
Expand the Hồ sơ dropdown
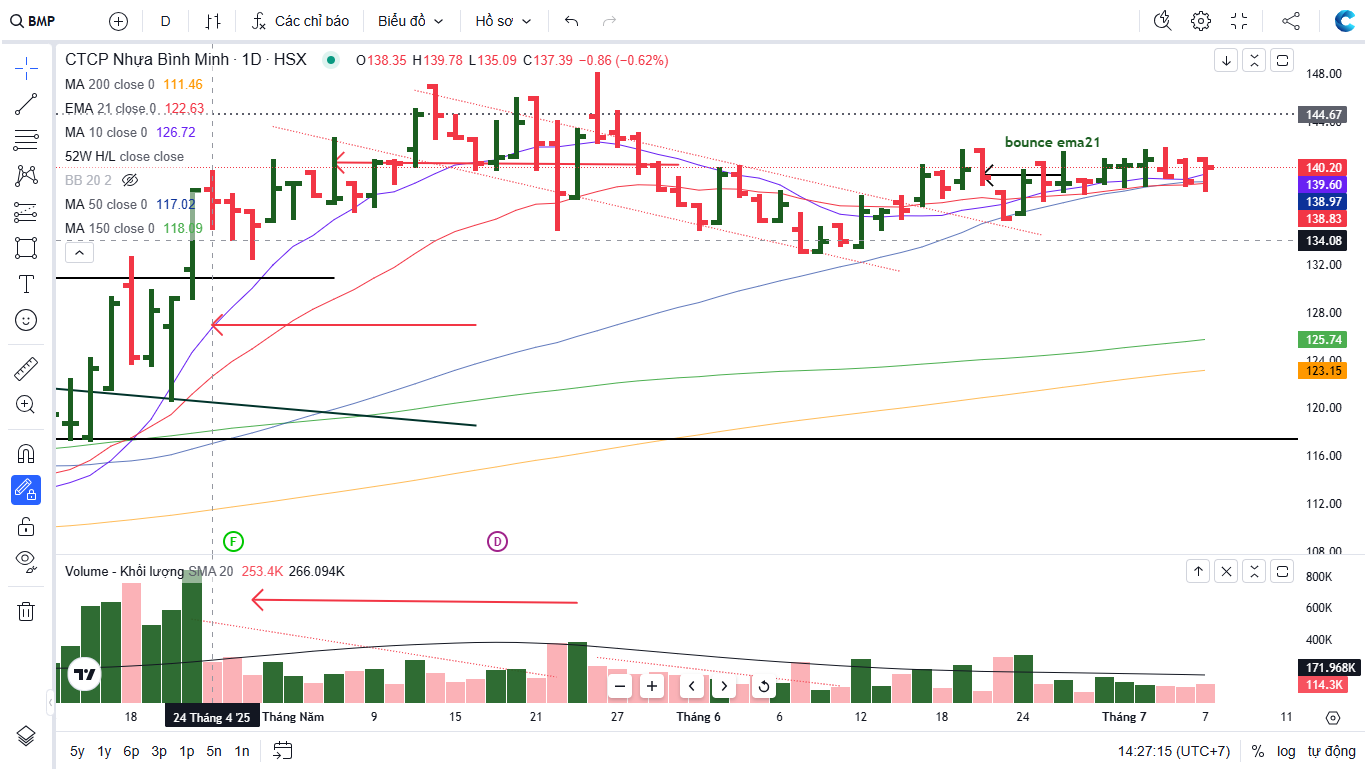coord(503,21)
